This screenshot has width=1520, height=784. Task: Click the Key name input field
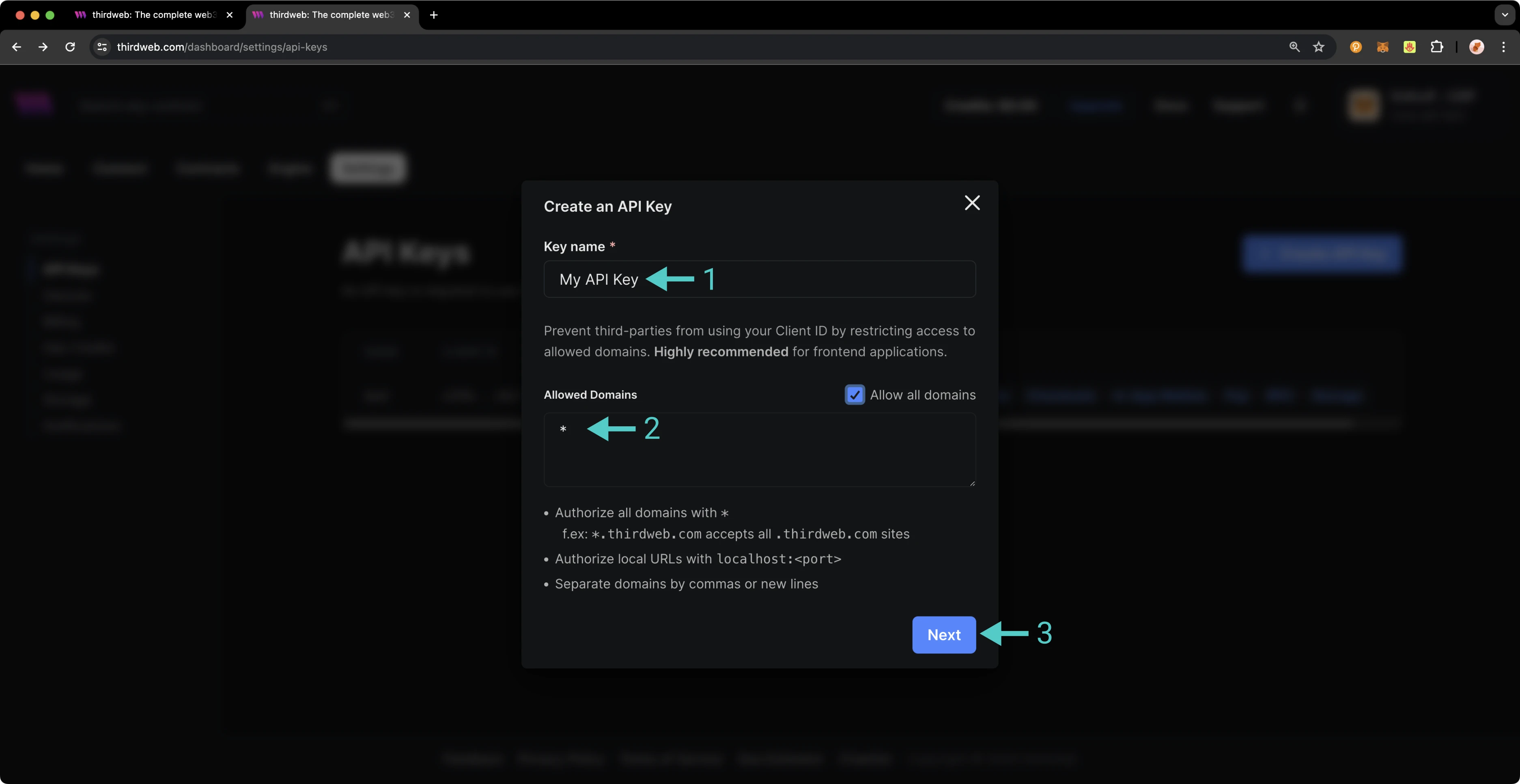coord(759,278)
